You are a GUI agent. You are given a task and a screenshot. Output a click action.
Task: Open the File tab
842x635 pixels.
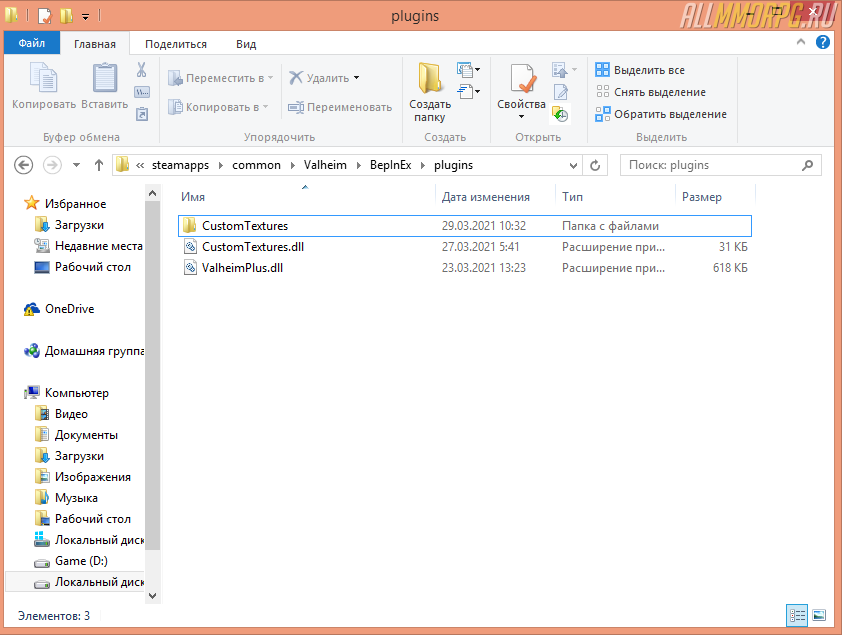[x=30, y=44]
